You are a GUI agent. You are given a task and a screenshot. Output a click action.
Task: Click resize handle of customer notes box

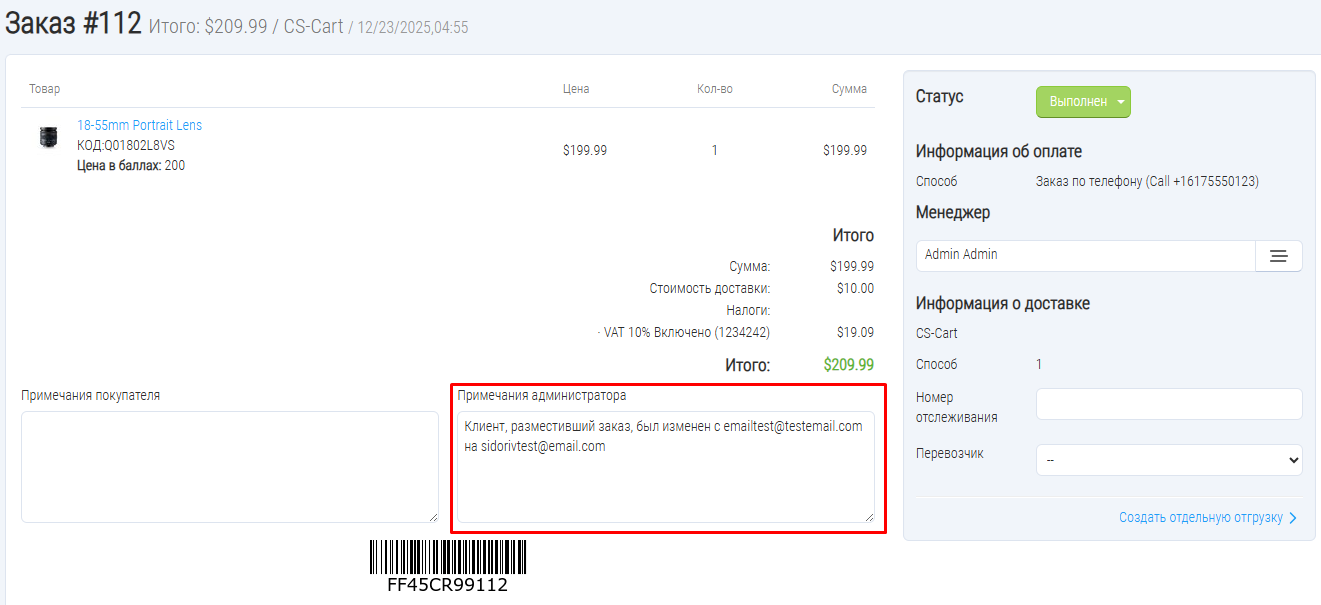pos(433,517)
